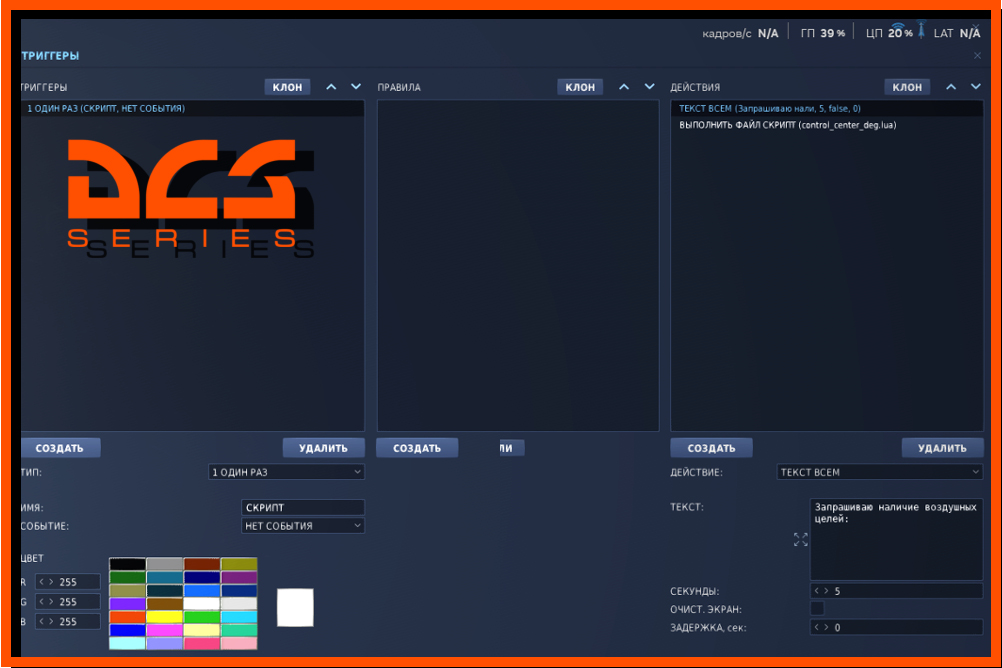
Task: Move selected trigger up in ТРИГГЕРЫ list
Action: click(332, 87)
